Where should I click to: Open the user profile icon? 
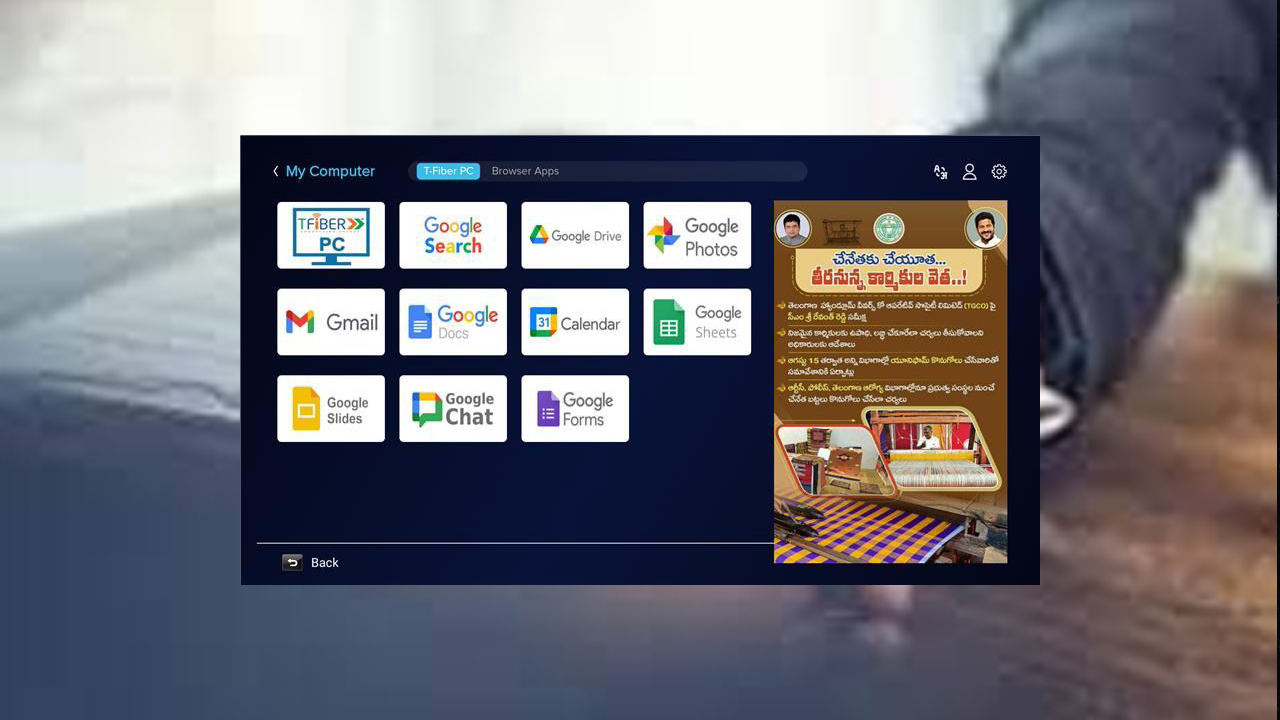coord(969,172)
